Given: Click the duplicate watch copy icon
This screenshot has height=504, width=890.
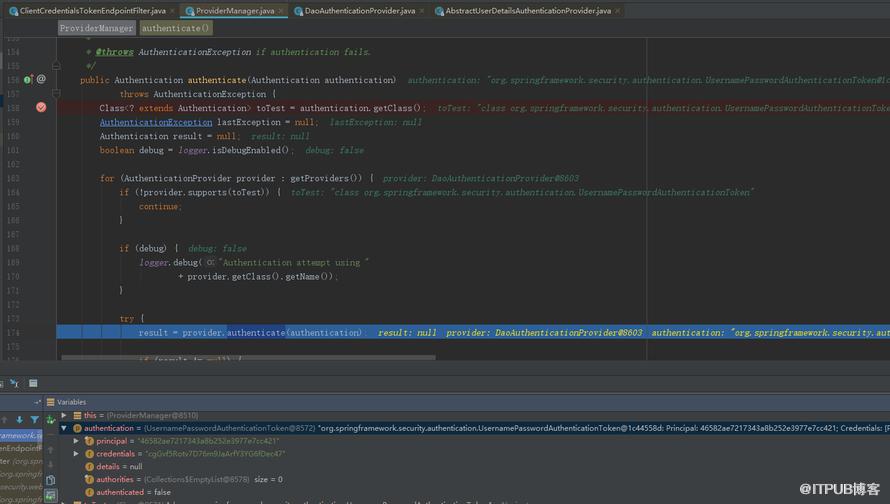Looking at the screenshot, I should pos(51,480).
